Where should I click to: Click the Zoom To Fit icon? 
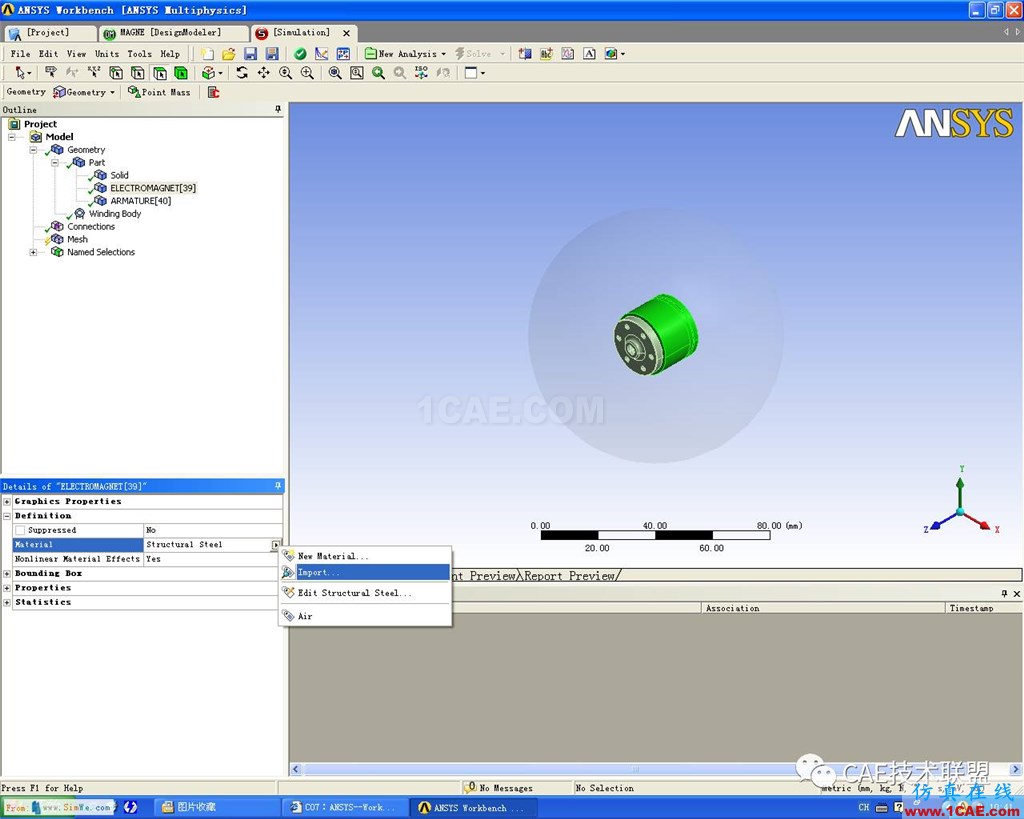[x=335, y=72]
